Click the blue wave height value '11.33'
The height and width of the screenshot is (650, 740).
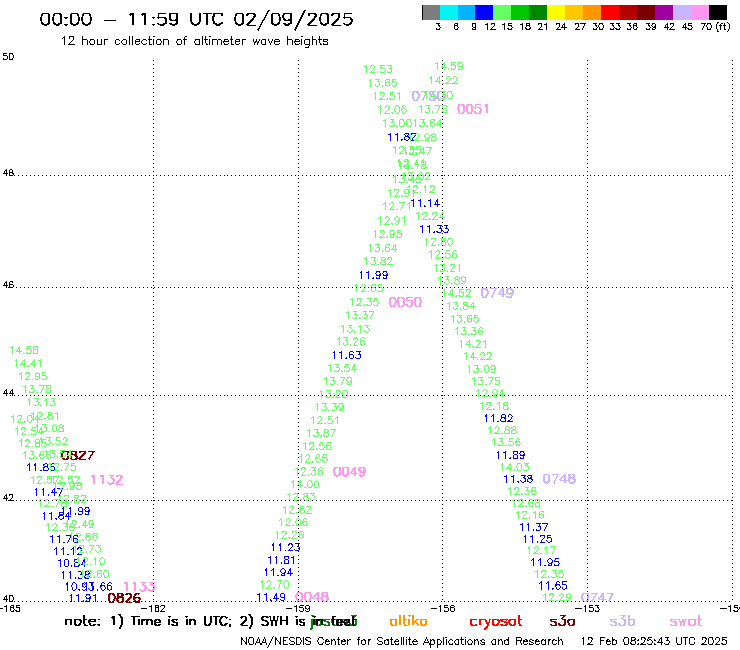[435, 229]
